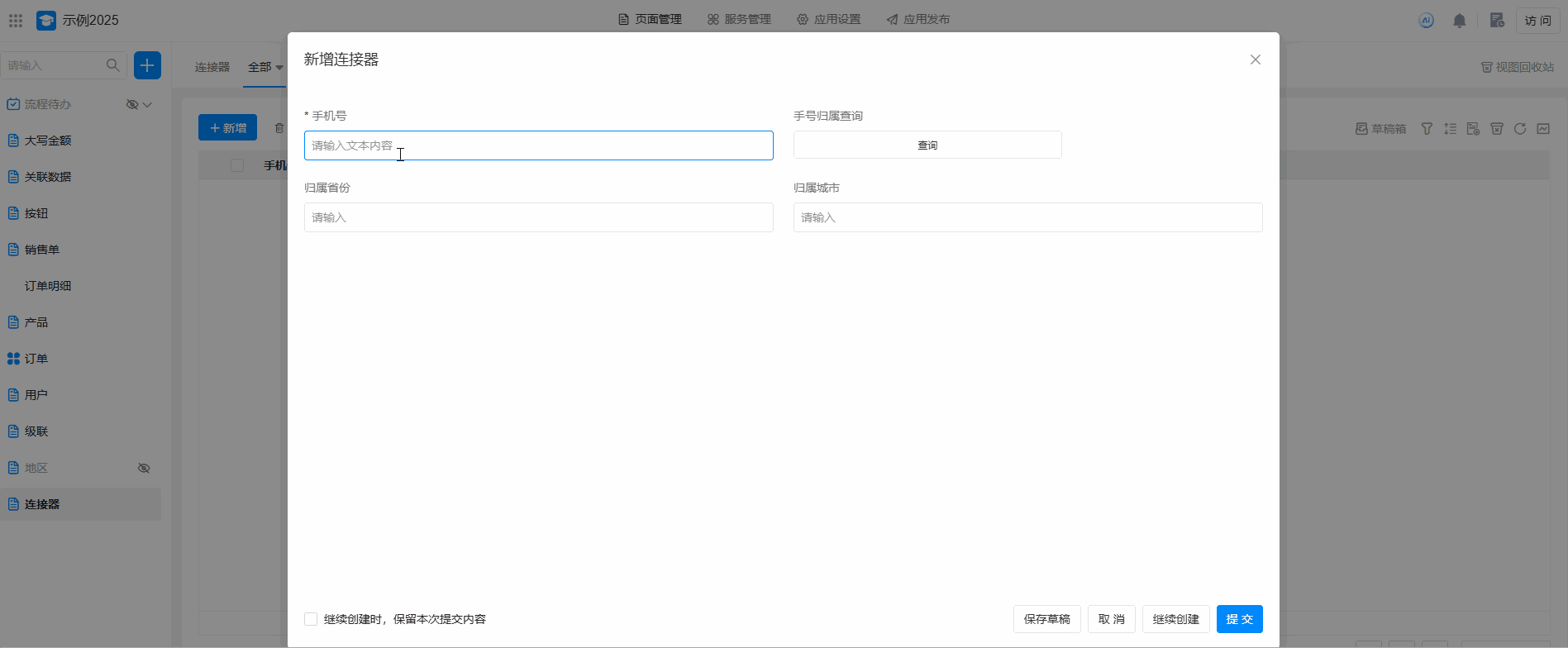Click the refresh icon in table toolbar
Viewport: 1568px width, 648px height.
(1519, 129)
